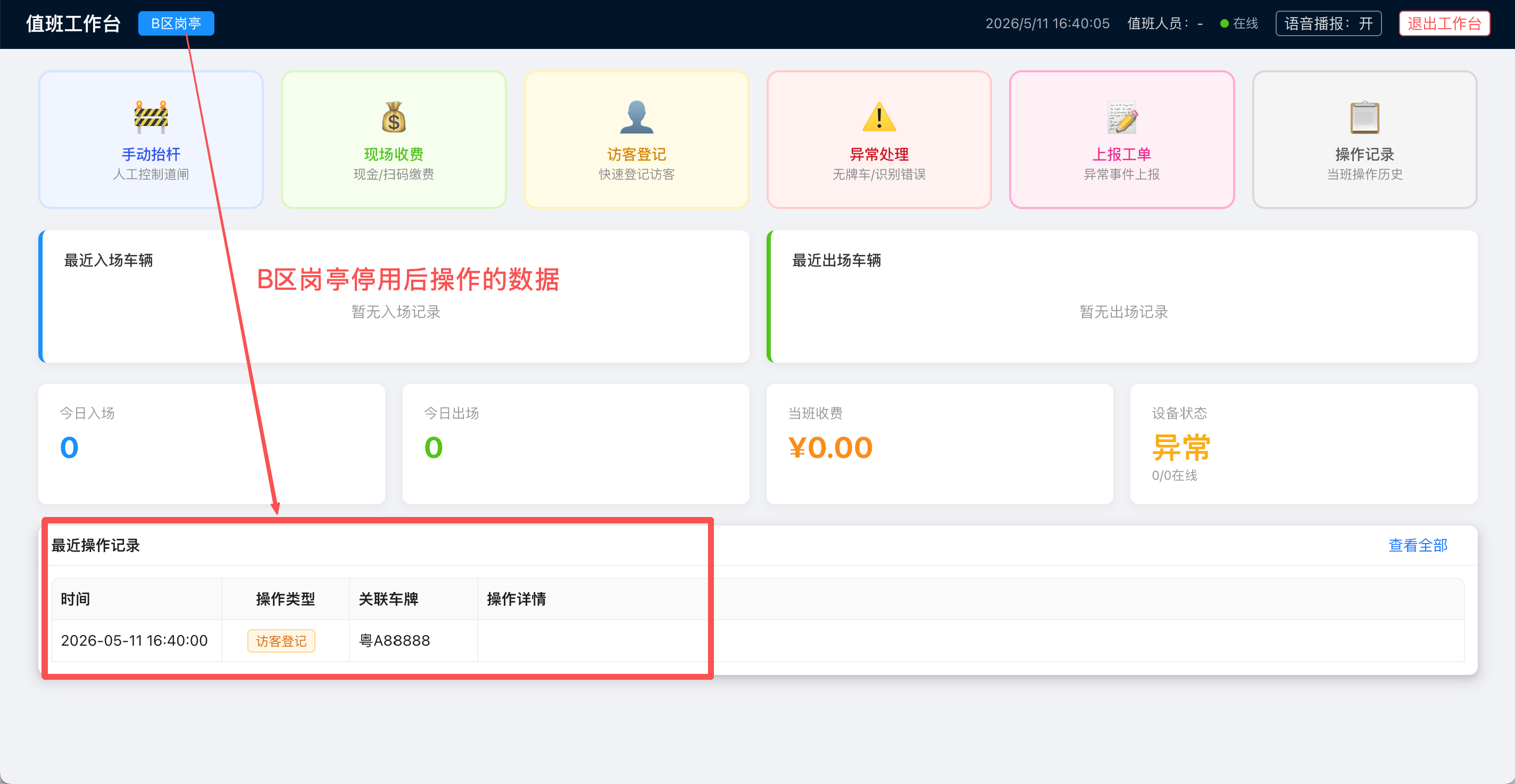Click the 人工控制道闸 subtitle
The image size is (1515, 784).
(151, 174)
